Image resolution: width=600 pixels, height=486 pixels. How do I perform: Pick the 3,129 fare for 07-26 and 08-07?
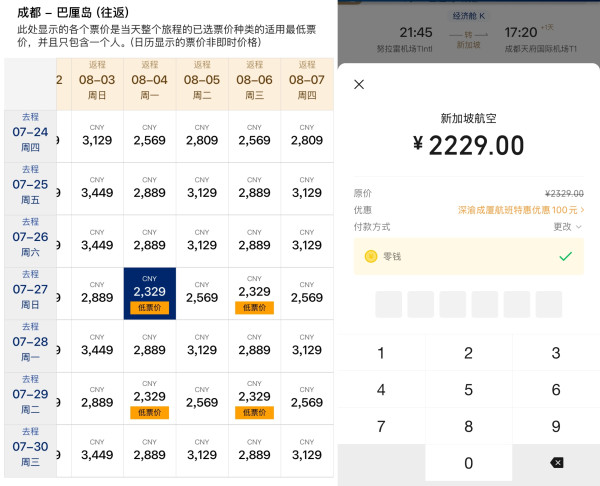click(307, 241)
